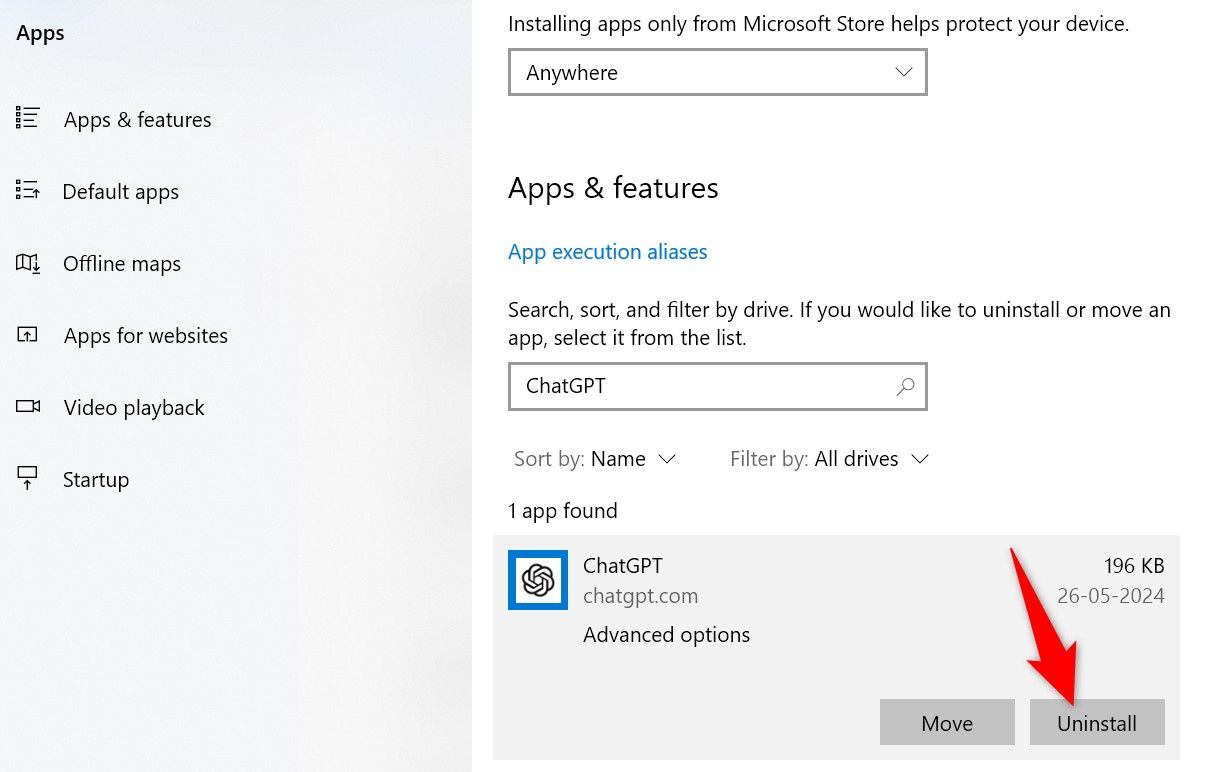The height and width of the screenshot is (772, 1220).
Task: Click the chatgpt.com publisher text
Action: (x=640, y=595)
